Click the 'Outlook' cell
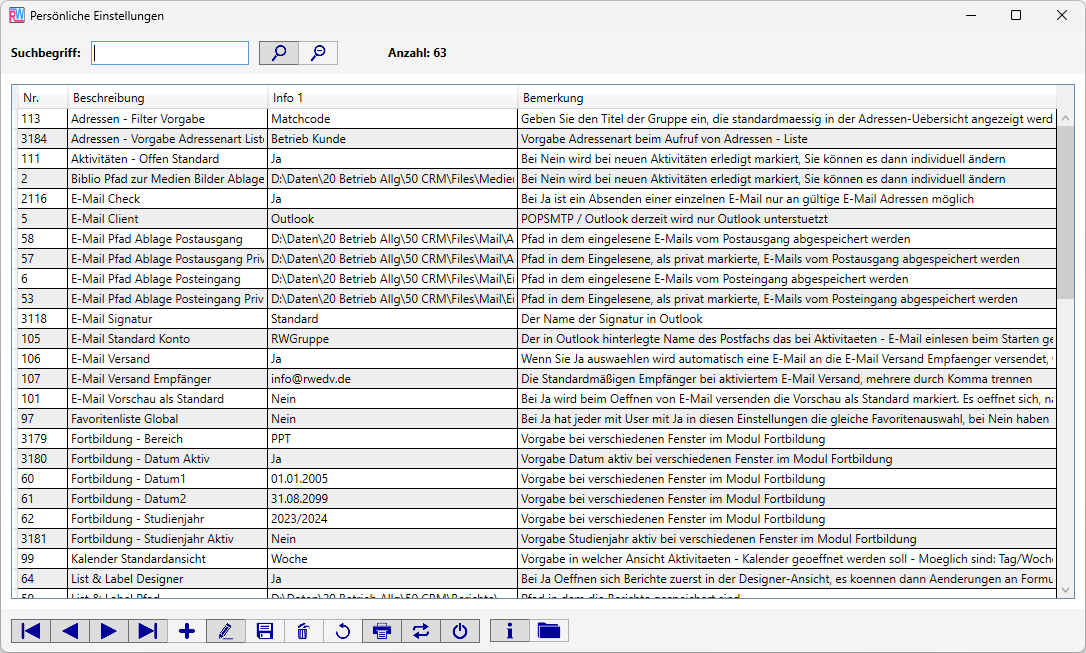The width and height of the screenshot is (1086, 653). [393, 219]
